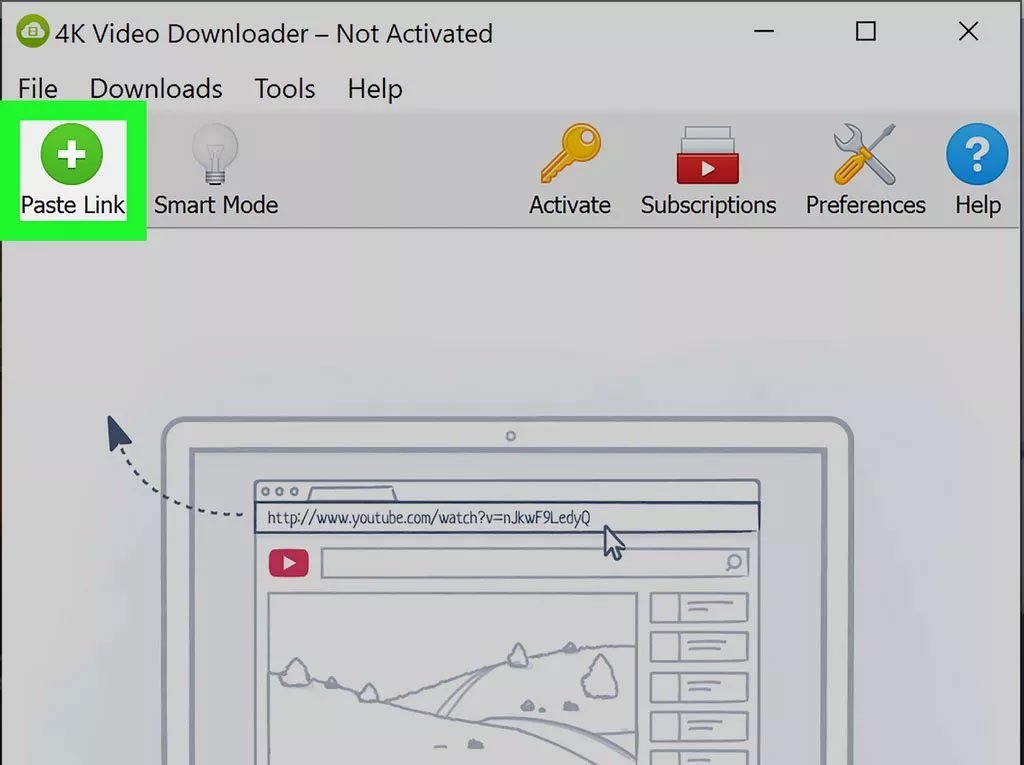Click the "Not Activated" window title text
This screenshot has width=1024, height=765.
point(414,33)
